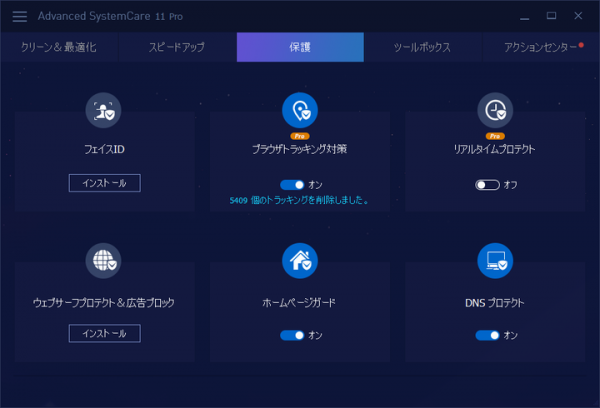This screenshot has height=408, width=600.
Task: Install ウェブサーフプロテクト＆広告ブロック via インストール
Action: coord(104,333)
